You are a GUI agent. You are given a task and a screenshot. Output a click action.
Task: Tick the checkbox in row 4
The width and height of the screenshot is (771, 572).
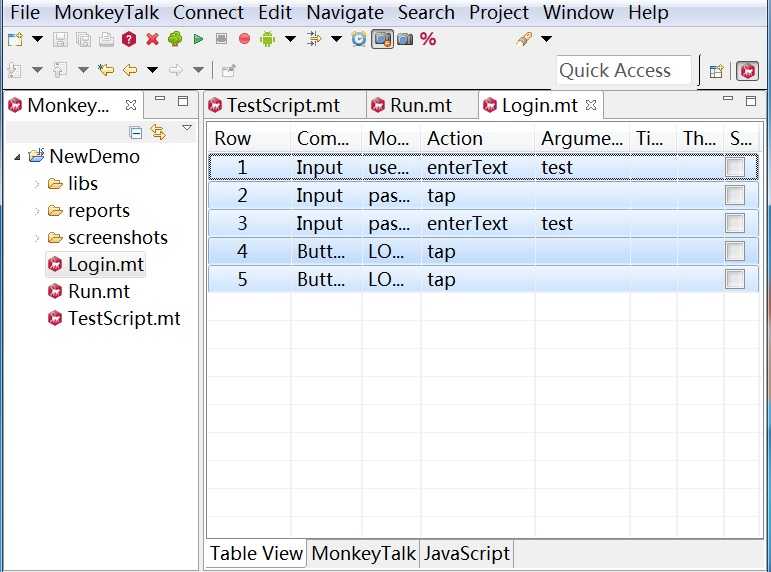(735, 251)
